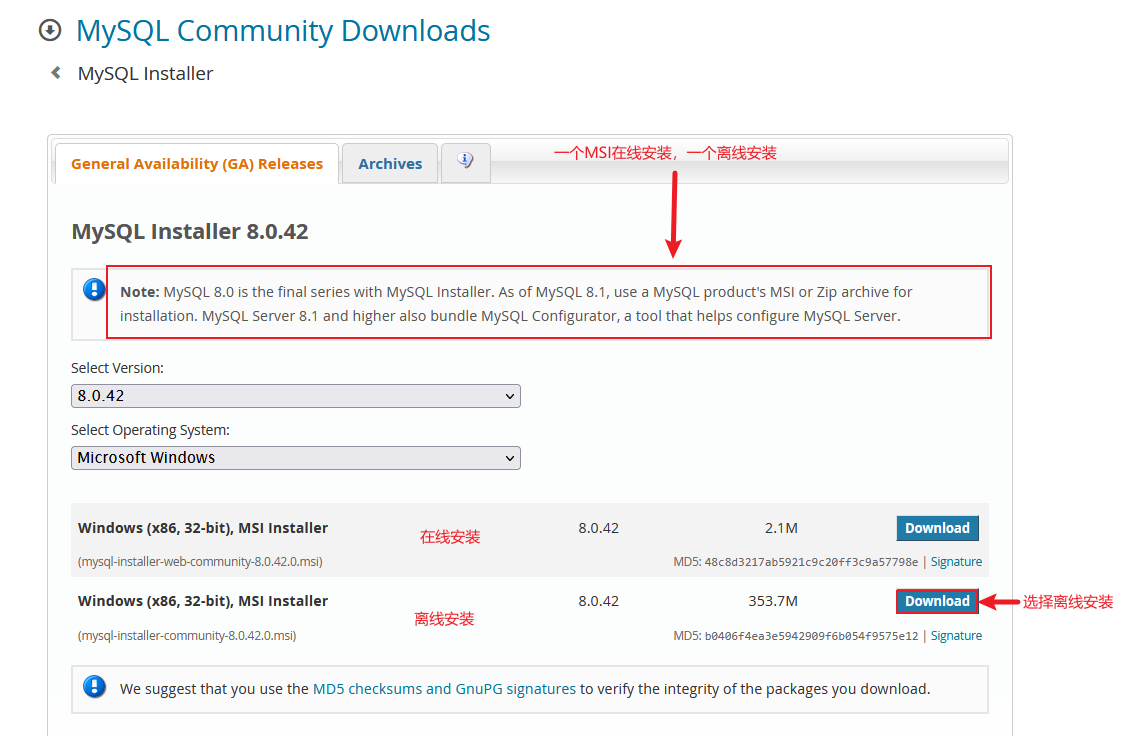Select filename mysql-installer-community-8.0.42.0.msi text
The width and height of the screenshot is (1128, 736).
click(187, 635)
